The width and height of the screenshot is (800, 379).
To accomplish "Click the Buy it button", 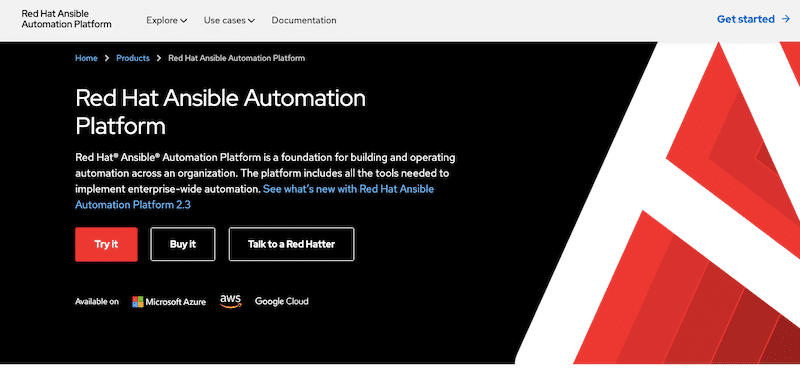I will click(x=183, y=244).
